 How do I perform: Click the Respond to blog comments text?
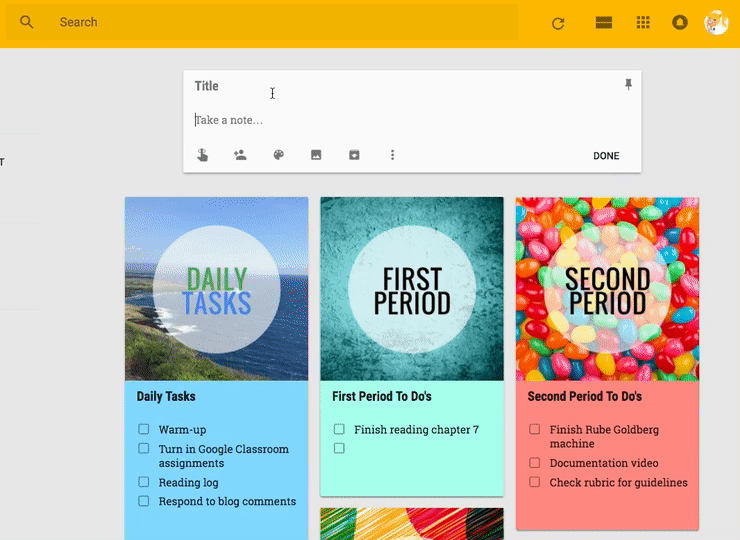click(x=227, y=502)
